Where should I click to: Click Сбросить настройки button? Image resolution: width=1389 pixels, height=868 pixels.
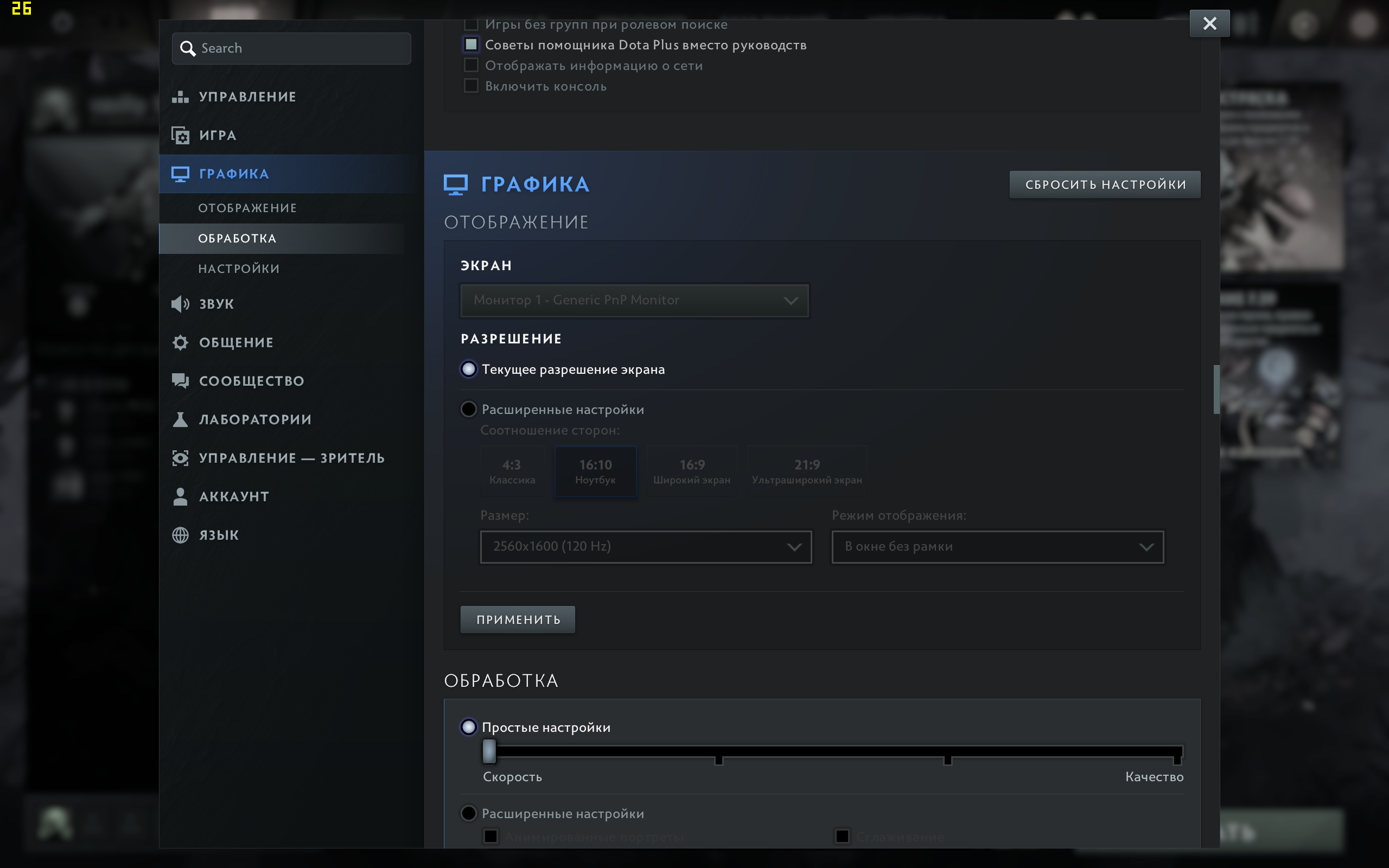click(x=1105, y=184)
